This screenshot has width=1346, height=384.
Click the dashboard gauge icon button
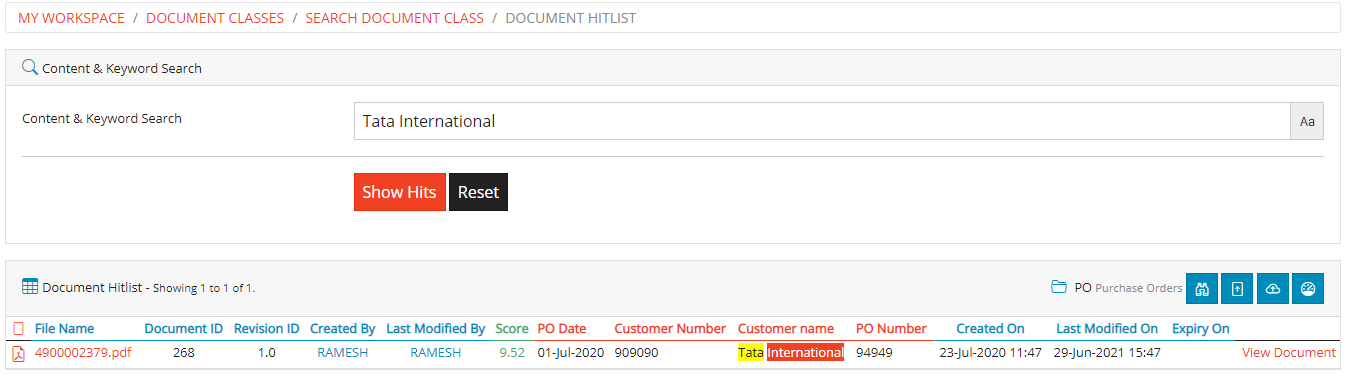click(1308, 288)
